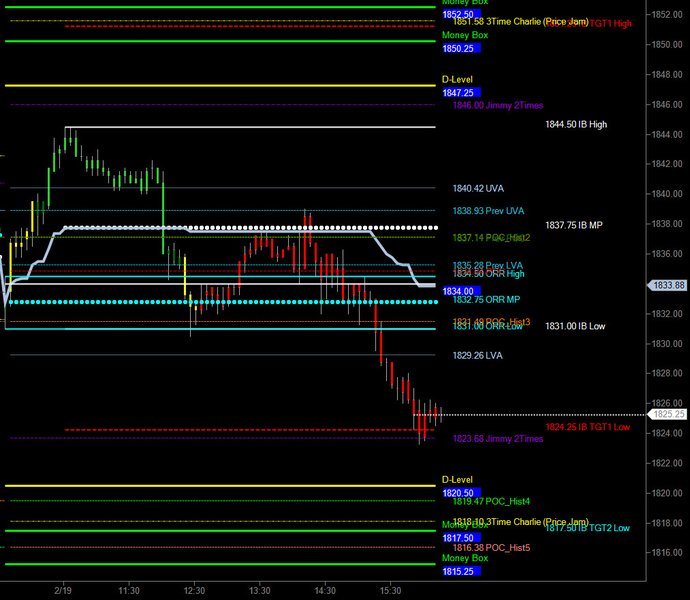Screen dimensions: 690x600
Task: Click the 1837.14 POC_Hist2 label
Action: (491, 238)
